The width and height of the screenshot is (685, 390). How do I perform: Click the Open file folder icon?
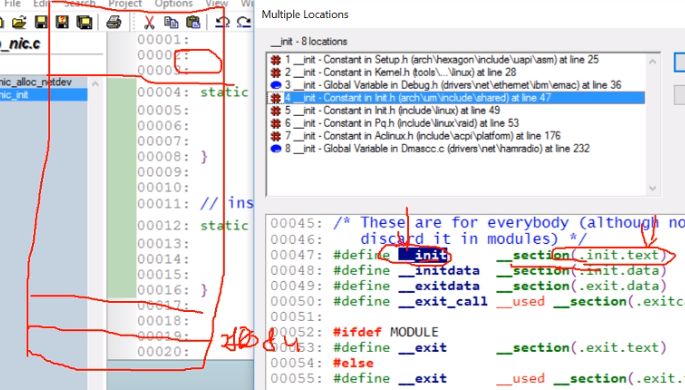point(19,22)
